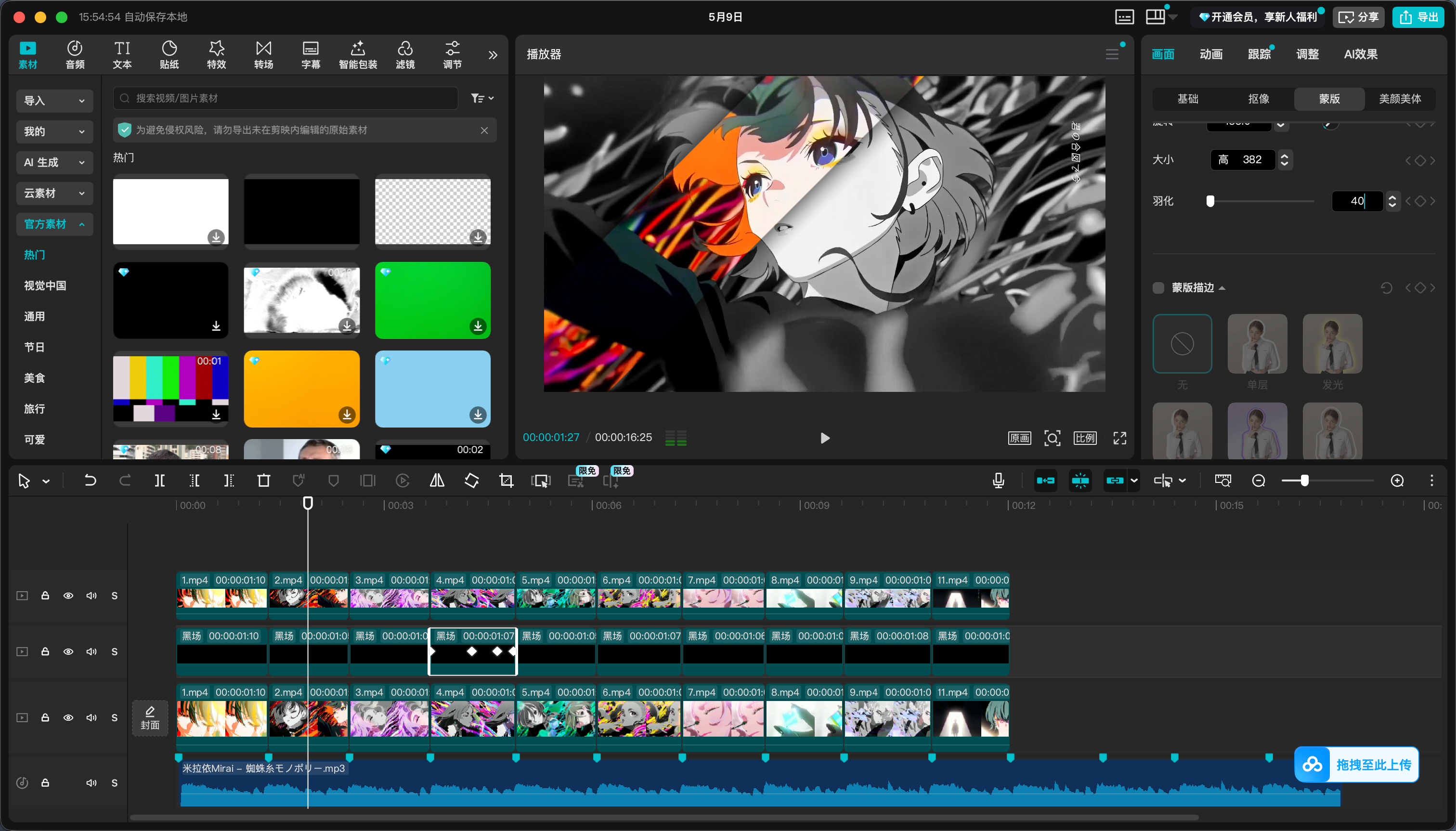Image resolution: width=1456 pixels, height=831 pixels.
Task: Expand the AI 生成 dropdown
Action: [54, 162]
